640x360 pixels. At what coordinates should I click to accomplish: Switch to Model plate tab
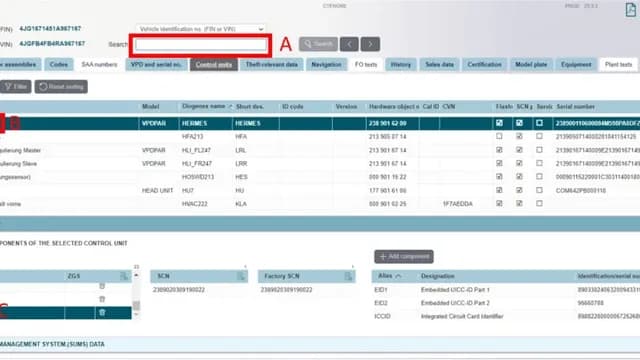tap(531, 64)
